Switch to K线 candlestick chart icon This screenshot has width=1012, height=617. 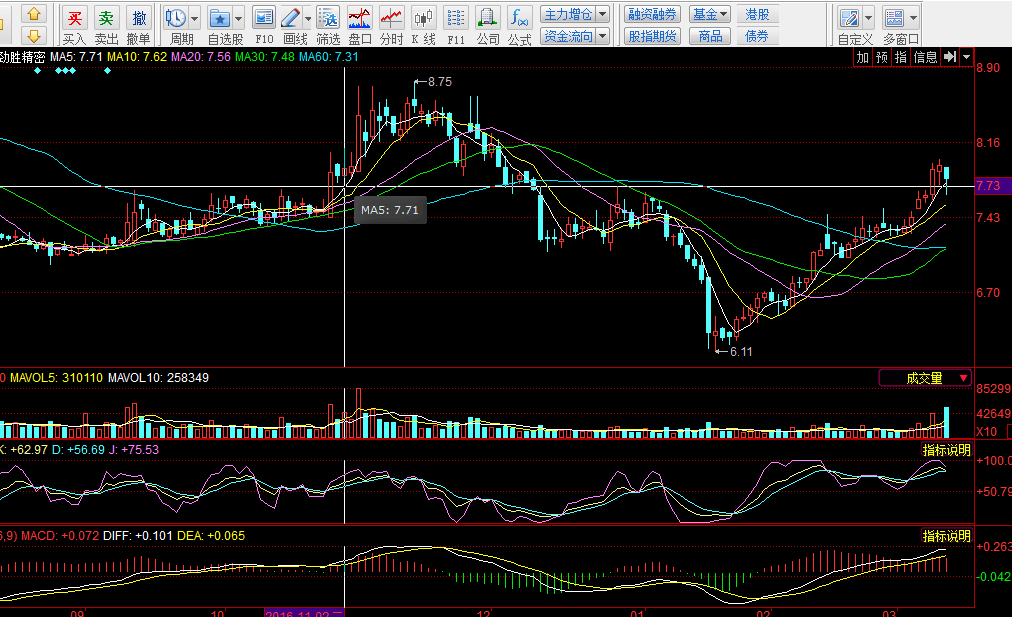423,18
